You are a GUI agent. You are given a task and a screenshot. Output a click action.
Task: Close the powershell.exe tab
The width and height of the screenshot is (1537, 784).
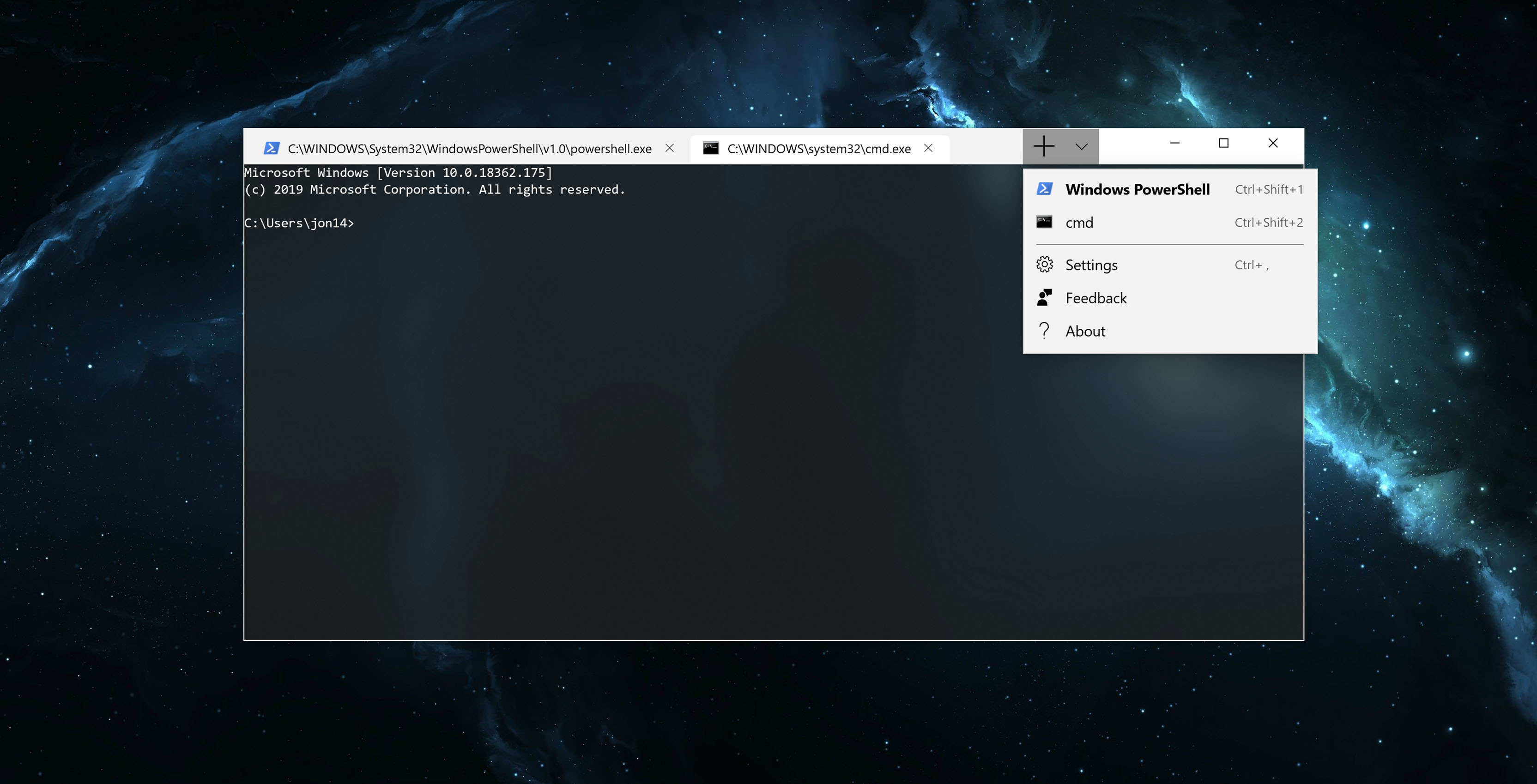(670, 148)
